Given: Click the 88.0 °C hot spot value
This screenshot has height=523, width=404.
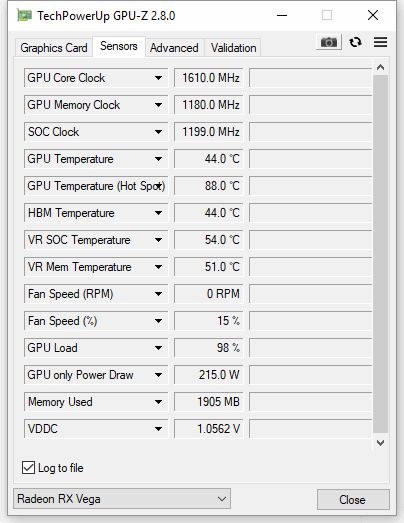Looking at the screenshot, I should 209,186.
